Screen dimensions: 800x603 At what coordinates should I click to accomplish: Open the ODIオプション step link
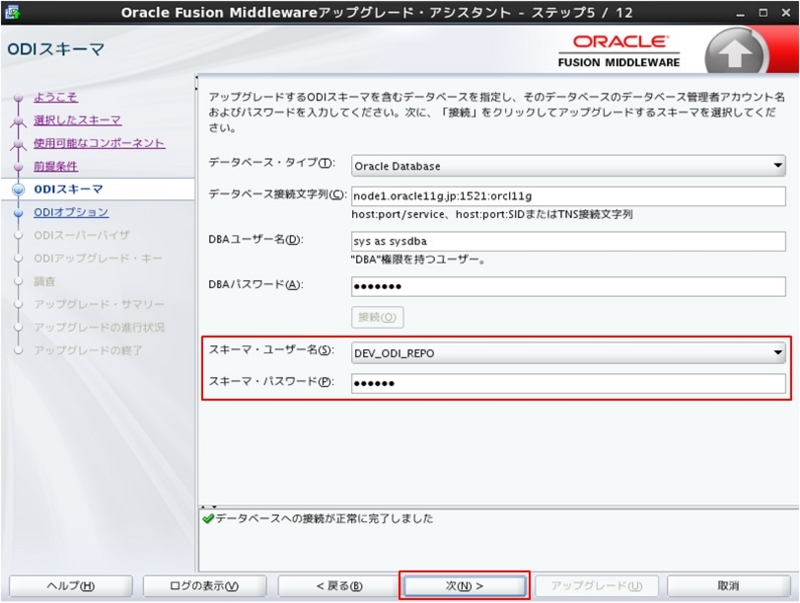(71, 212)
